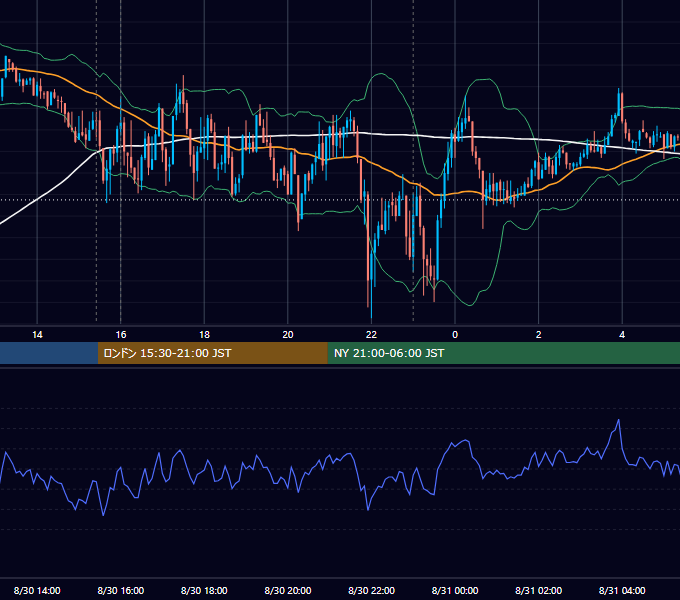Click the 8/30 16:00 date label

tap(121, 590)
